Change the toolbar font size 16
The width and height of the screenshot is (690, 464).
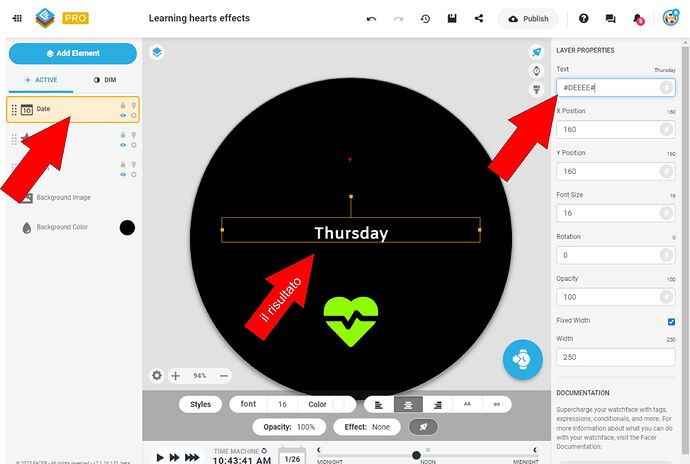pos(282,404)
